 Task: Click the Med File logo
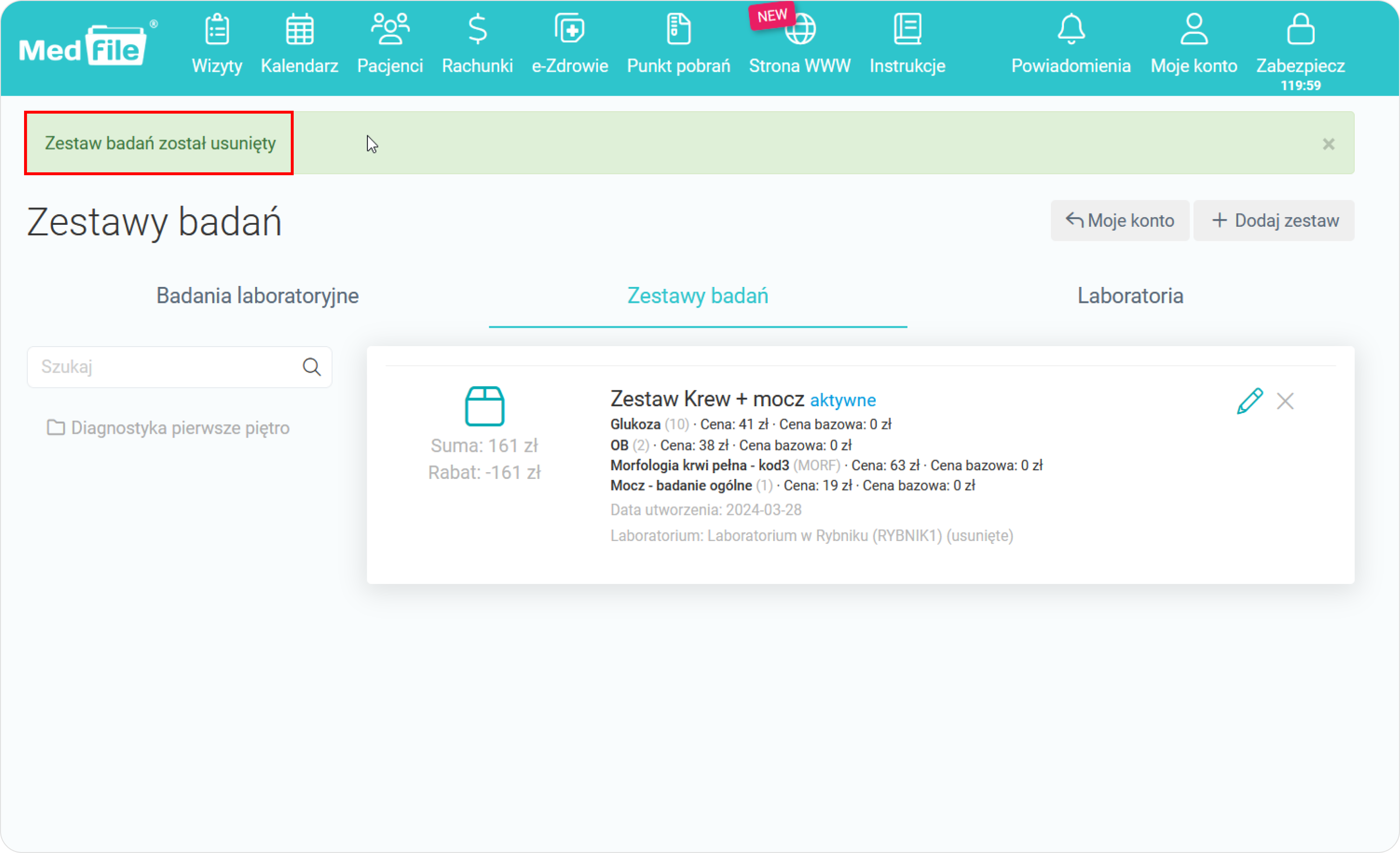click(x=88, y=44)
